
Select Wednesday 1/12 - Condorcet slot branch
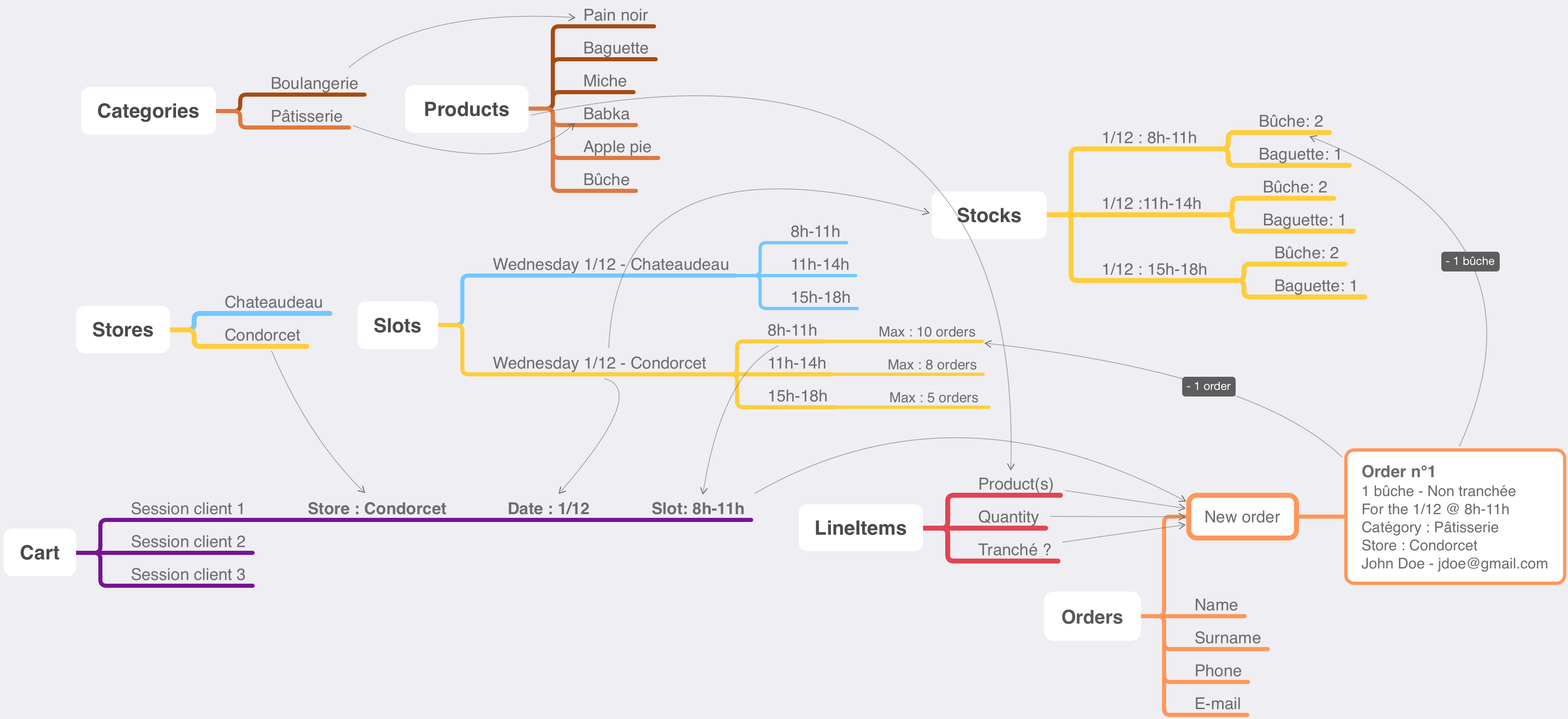[599, 363]
